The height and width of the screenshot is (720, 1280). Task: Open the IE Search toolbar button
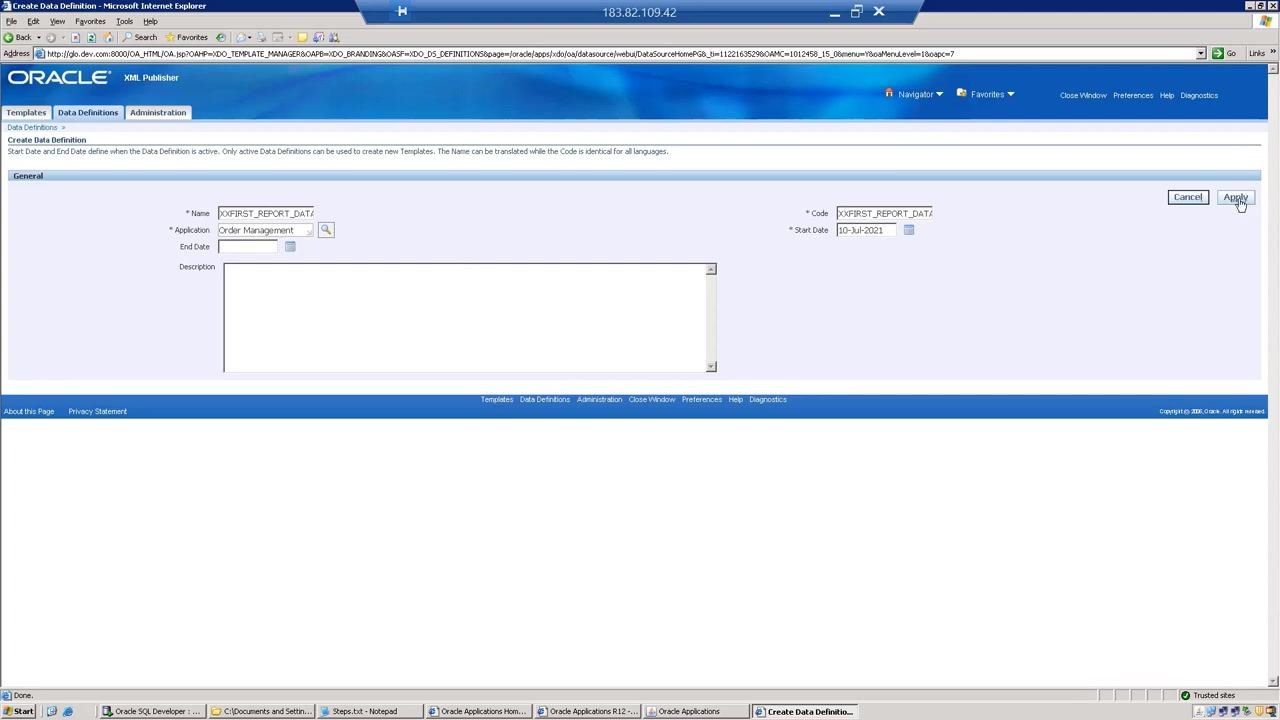(140, 37)
